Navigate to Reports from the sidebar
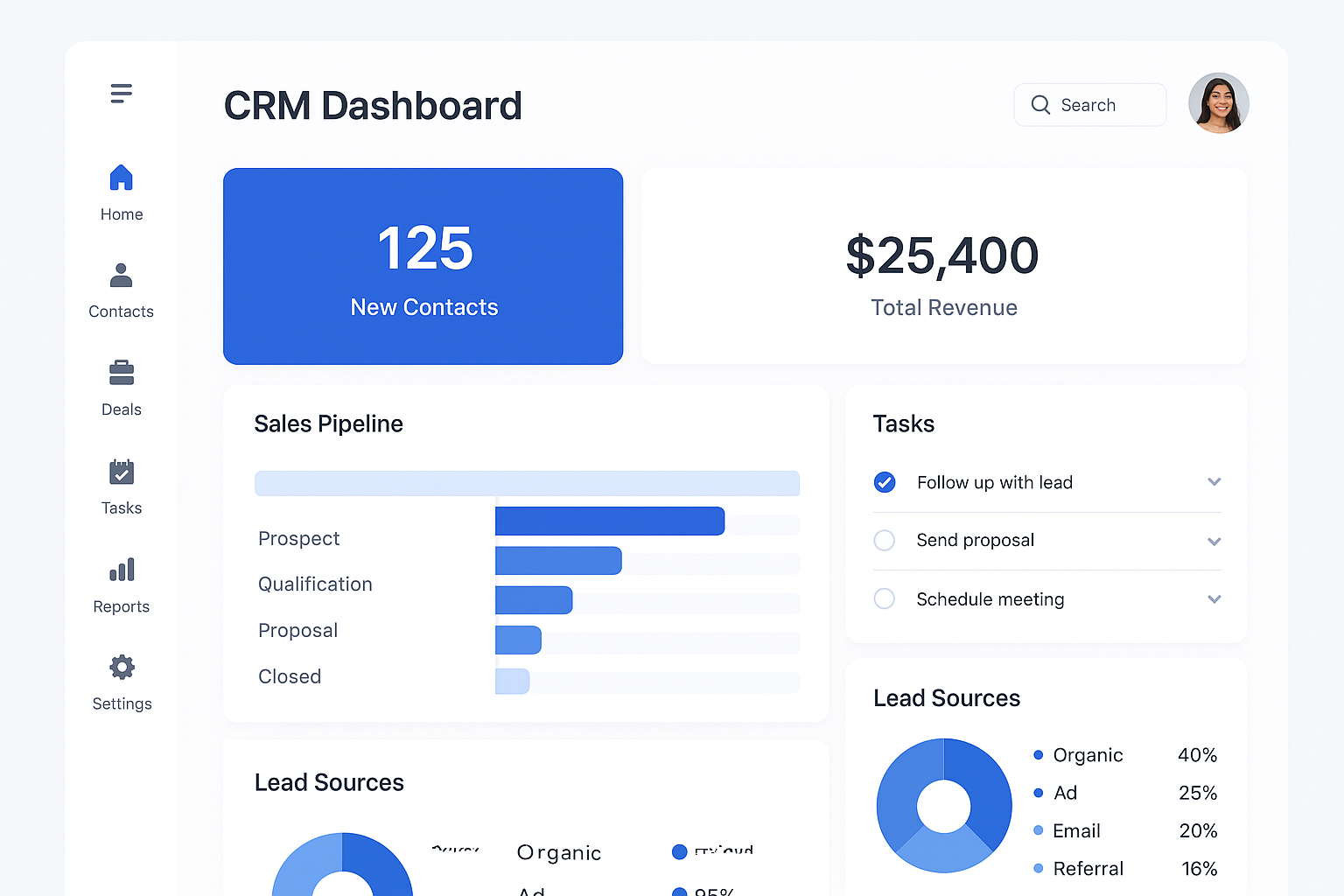Viewport: 1344px width, 896px height. coord(121,586)
